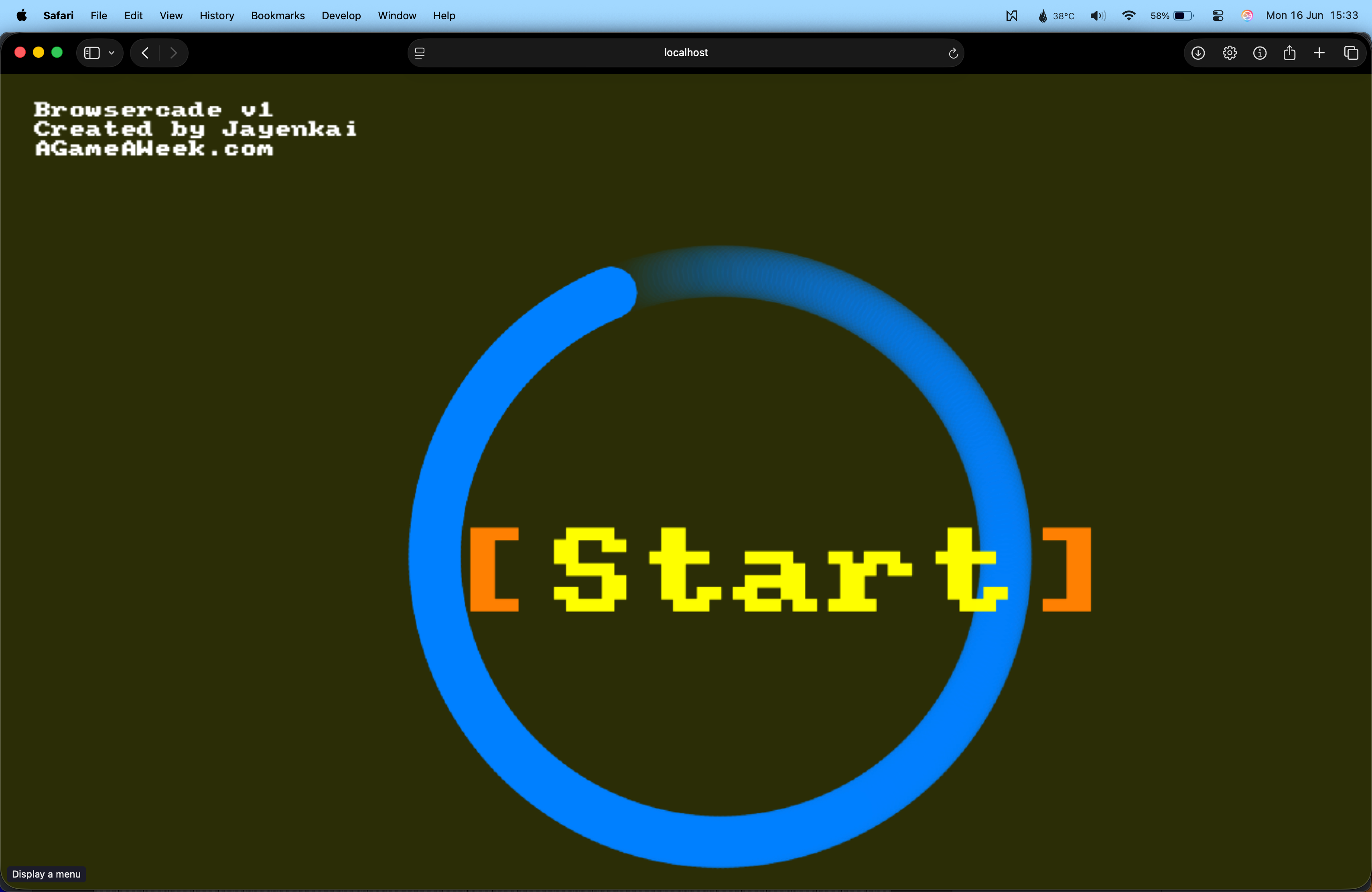Open the History menu
The height and width of the screenshot is (892, 1372).
217,16
